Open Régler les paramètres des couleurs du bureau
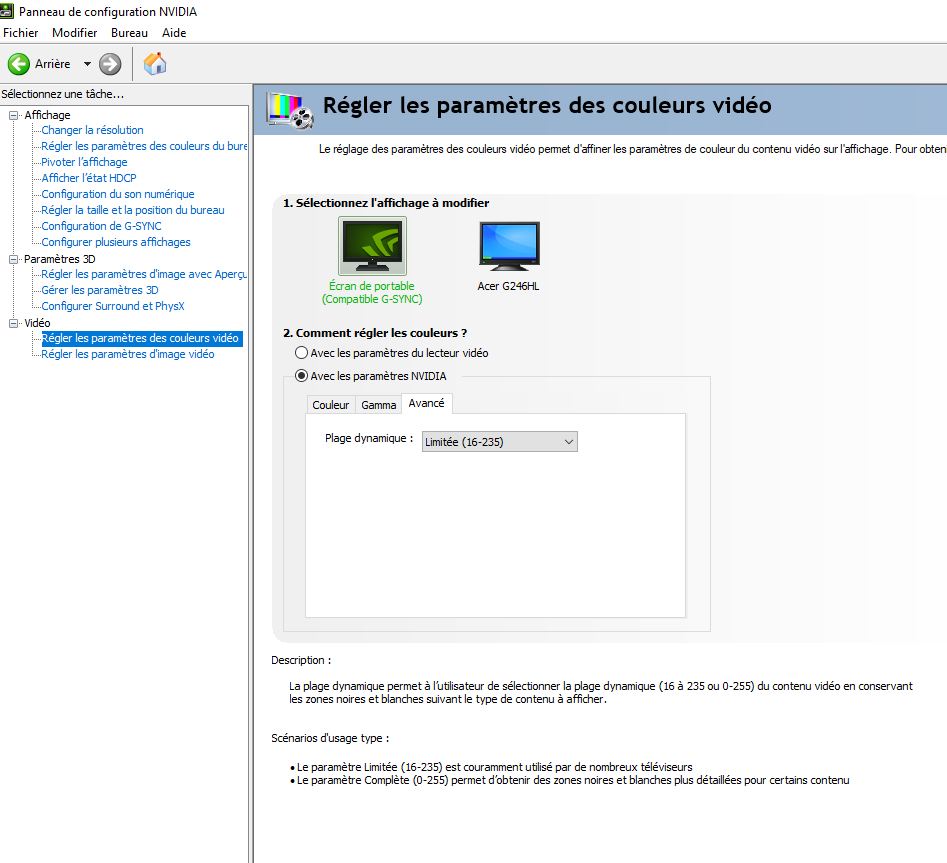Viewport: 947px width, 863px height. pos(144,146)
